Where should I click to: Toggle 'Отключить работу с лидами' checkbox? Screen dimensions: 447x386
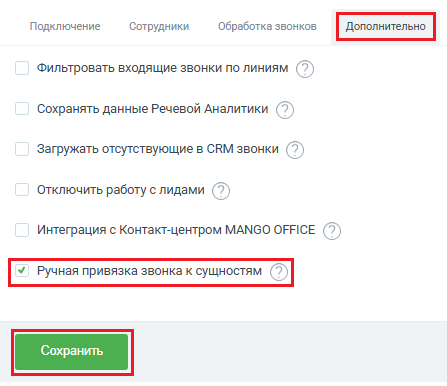point(22,190)
